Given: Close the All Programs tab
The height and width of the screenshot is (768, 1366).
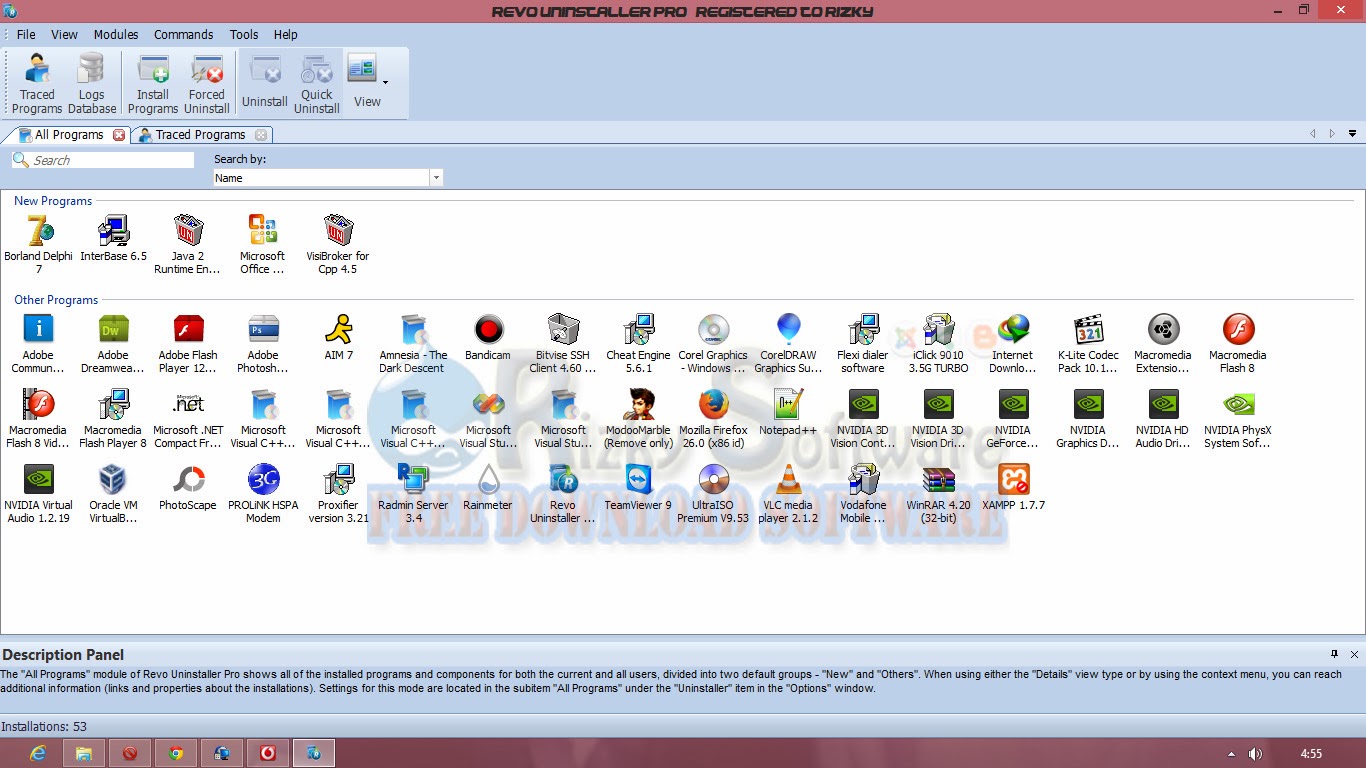Looking at the screenshot, I should pyautogui.click(x=119, y=135).
